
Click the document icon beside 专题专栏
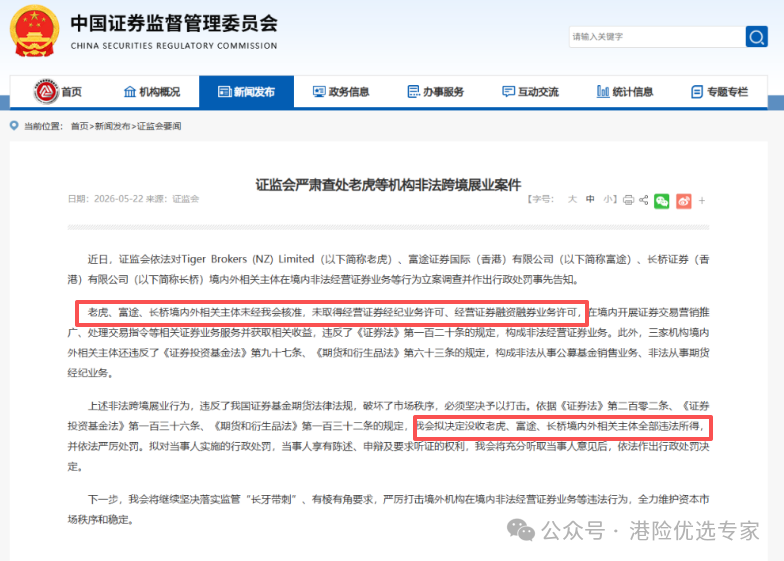coord(696,92)
